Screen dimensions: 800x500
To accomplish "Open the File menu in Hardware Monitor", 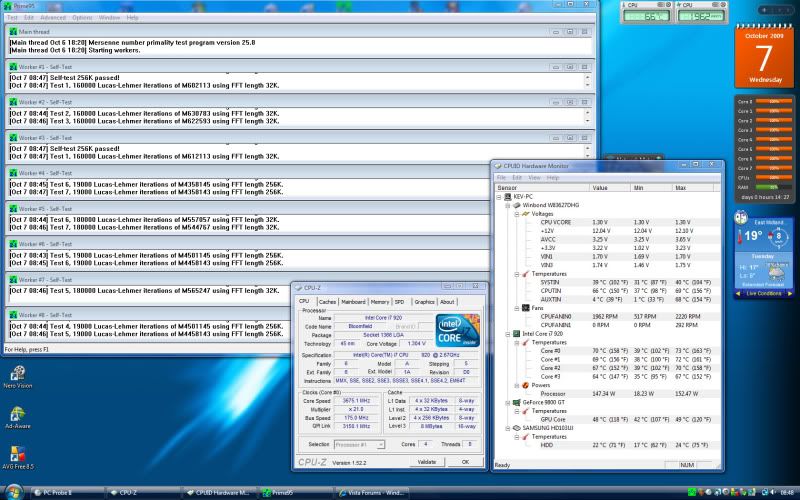I will (502, 178).
